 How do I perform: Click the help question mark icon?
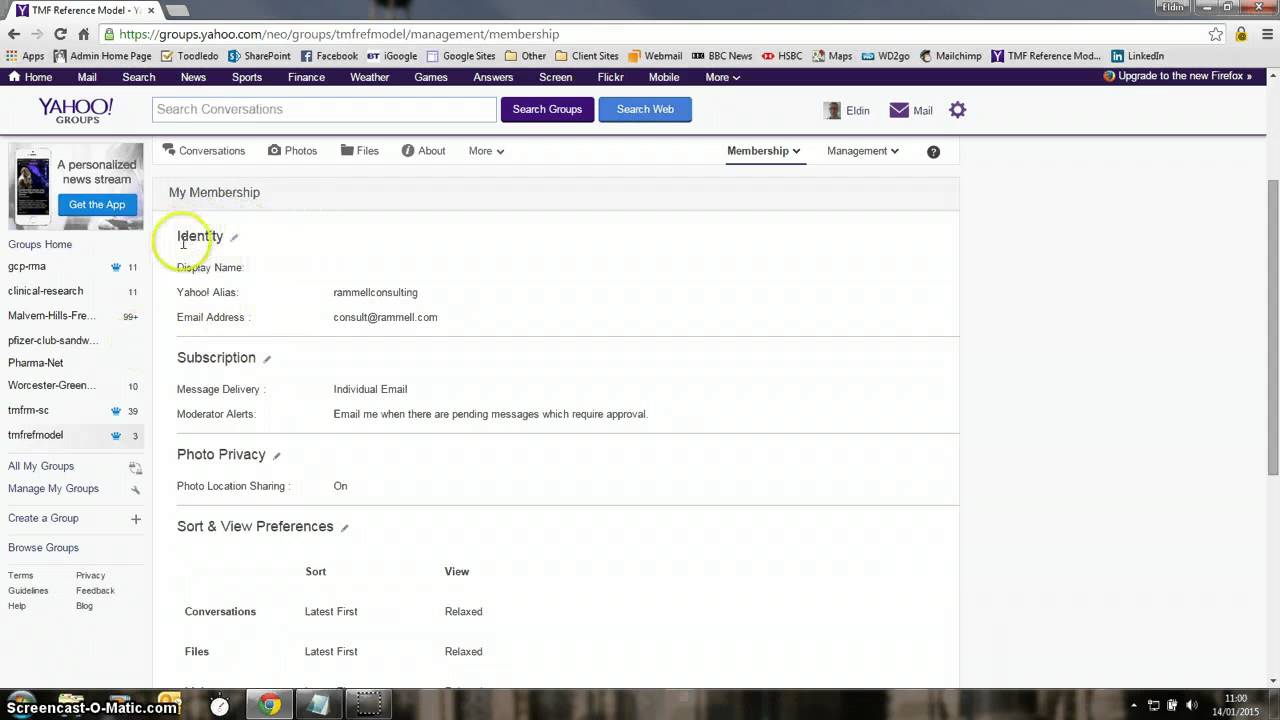tap(933, 151)
